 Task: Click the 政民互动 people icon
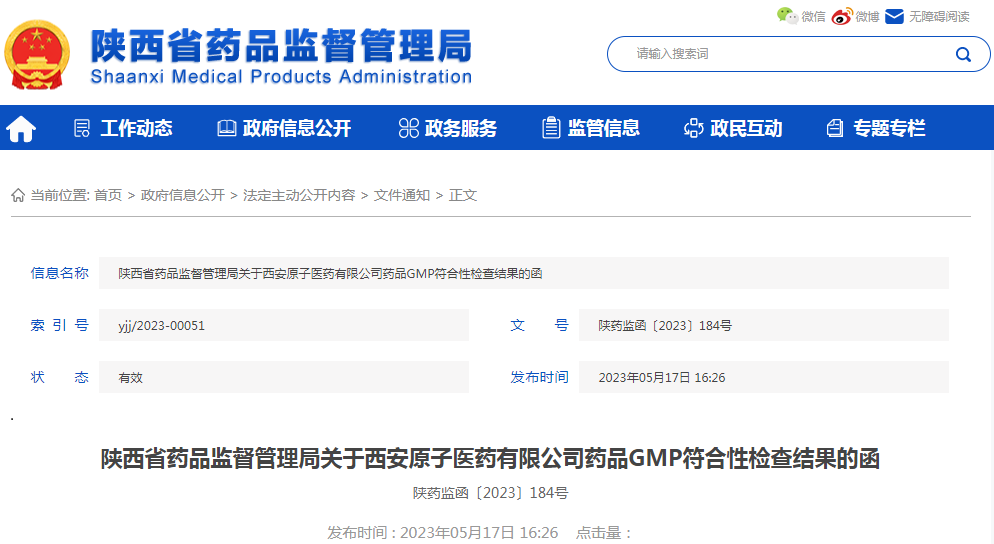(694, 128)
